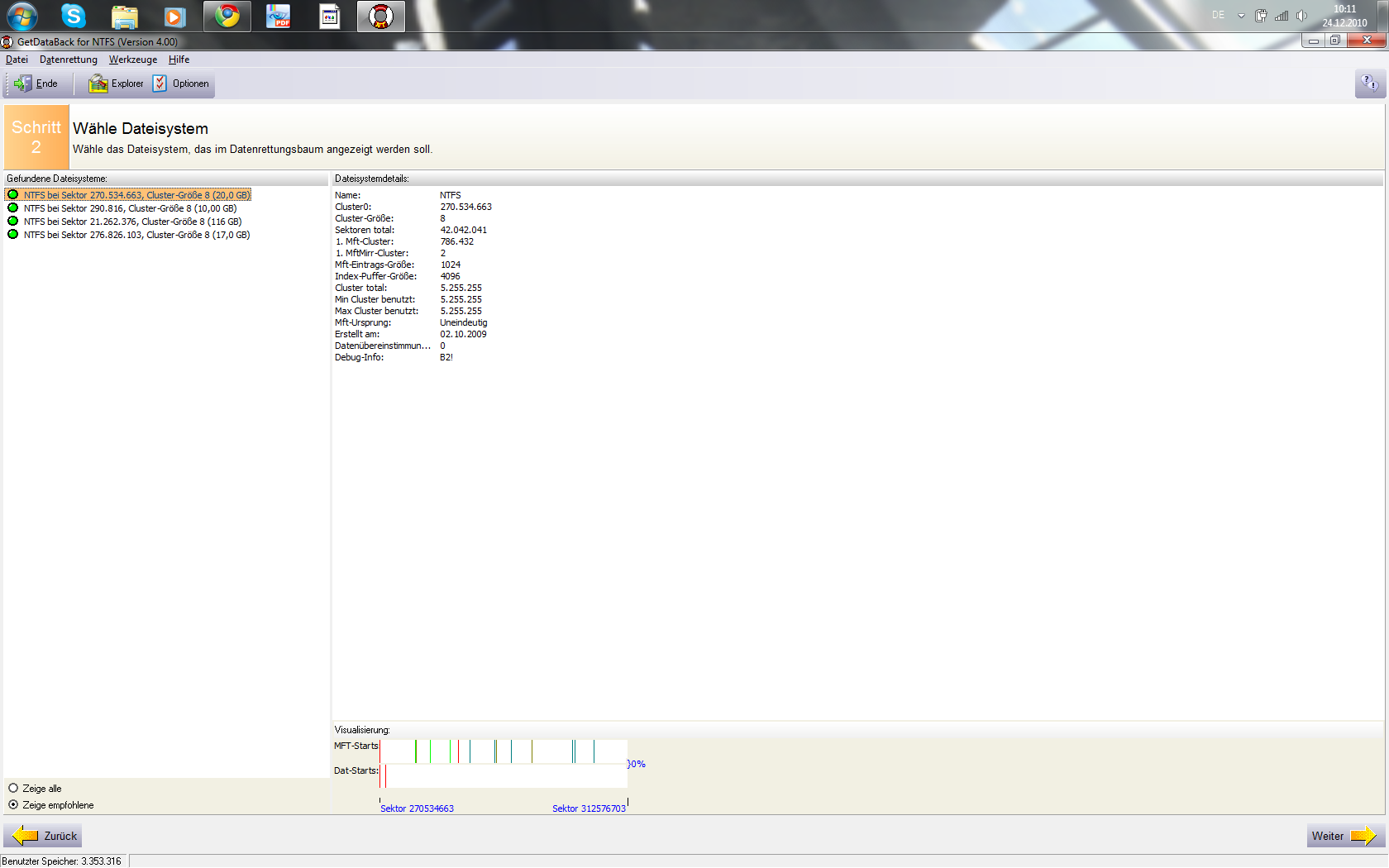This screenshot has width=1389, height=868.
Task: Select NTFS at sector 21.262.376 (116 GB)
Action: (125, 222)
